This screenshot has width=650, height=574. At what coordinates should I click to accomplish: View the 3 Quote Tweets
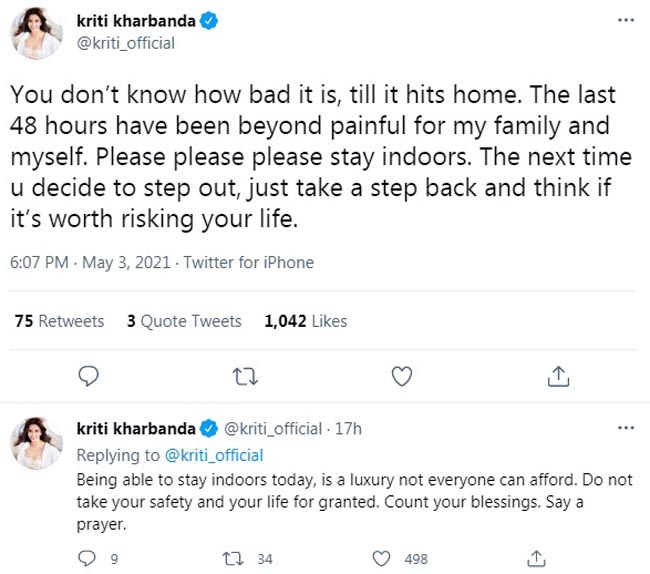click(184, 321)
